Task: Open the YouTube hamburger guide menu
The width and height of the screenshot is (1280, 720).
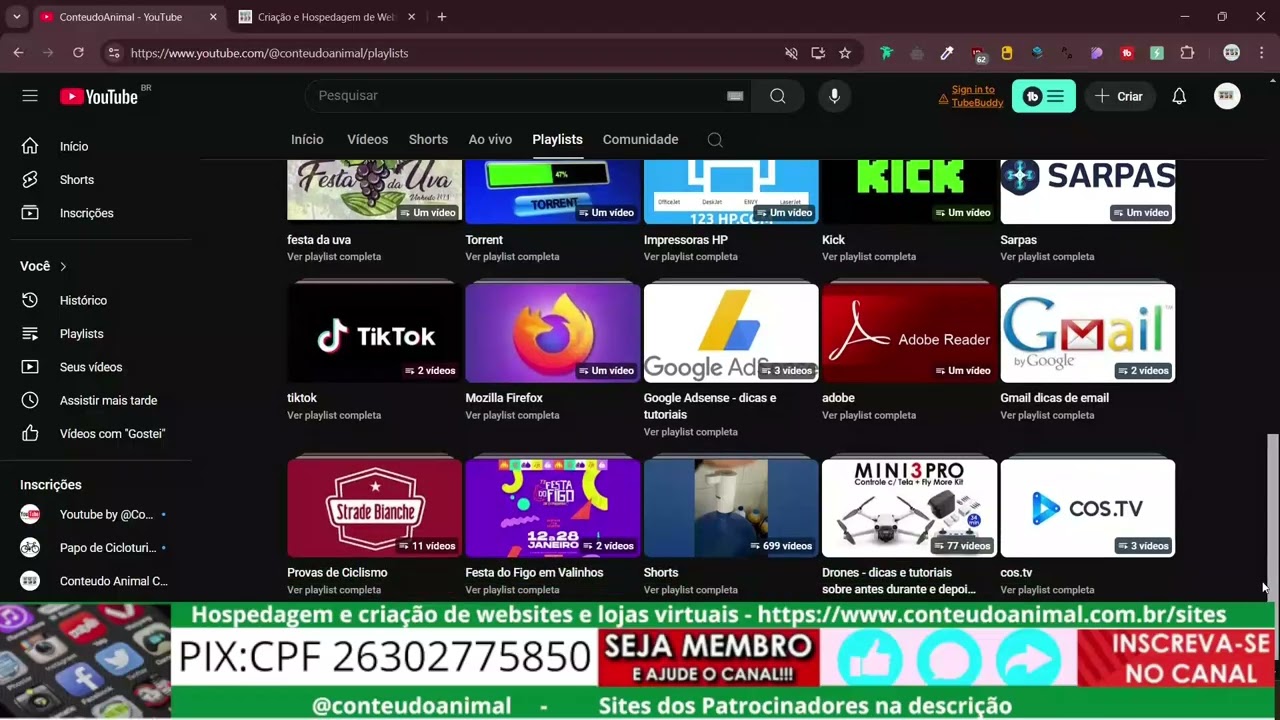Action: [x=30, y=96]
